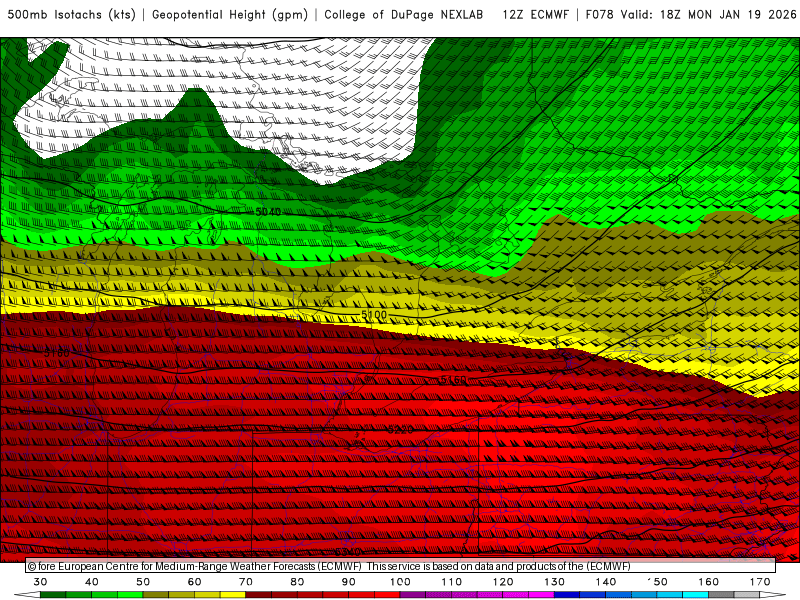Click the 50 kt value on legend
This screenshot has width=800, height=600.
(143, 582)
